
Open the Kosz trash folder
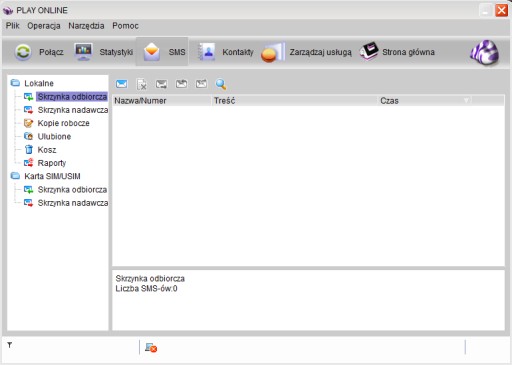tap(47, 150)
